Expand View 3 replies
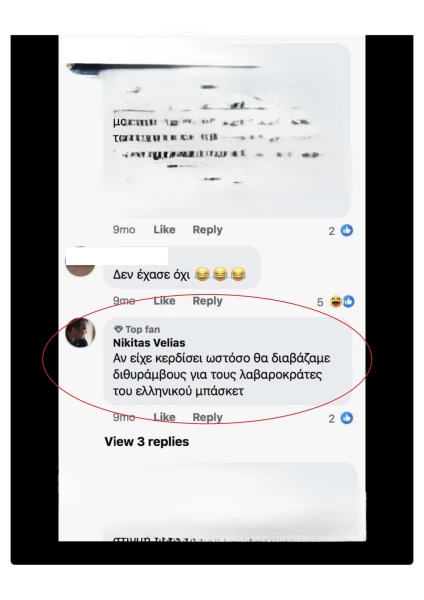This screenshot has width=424, height=600. click(147, 442)
